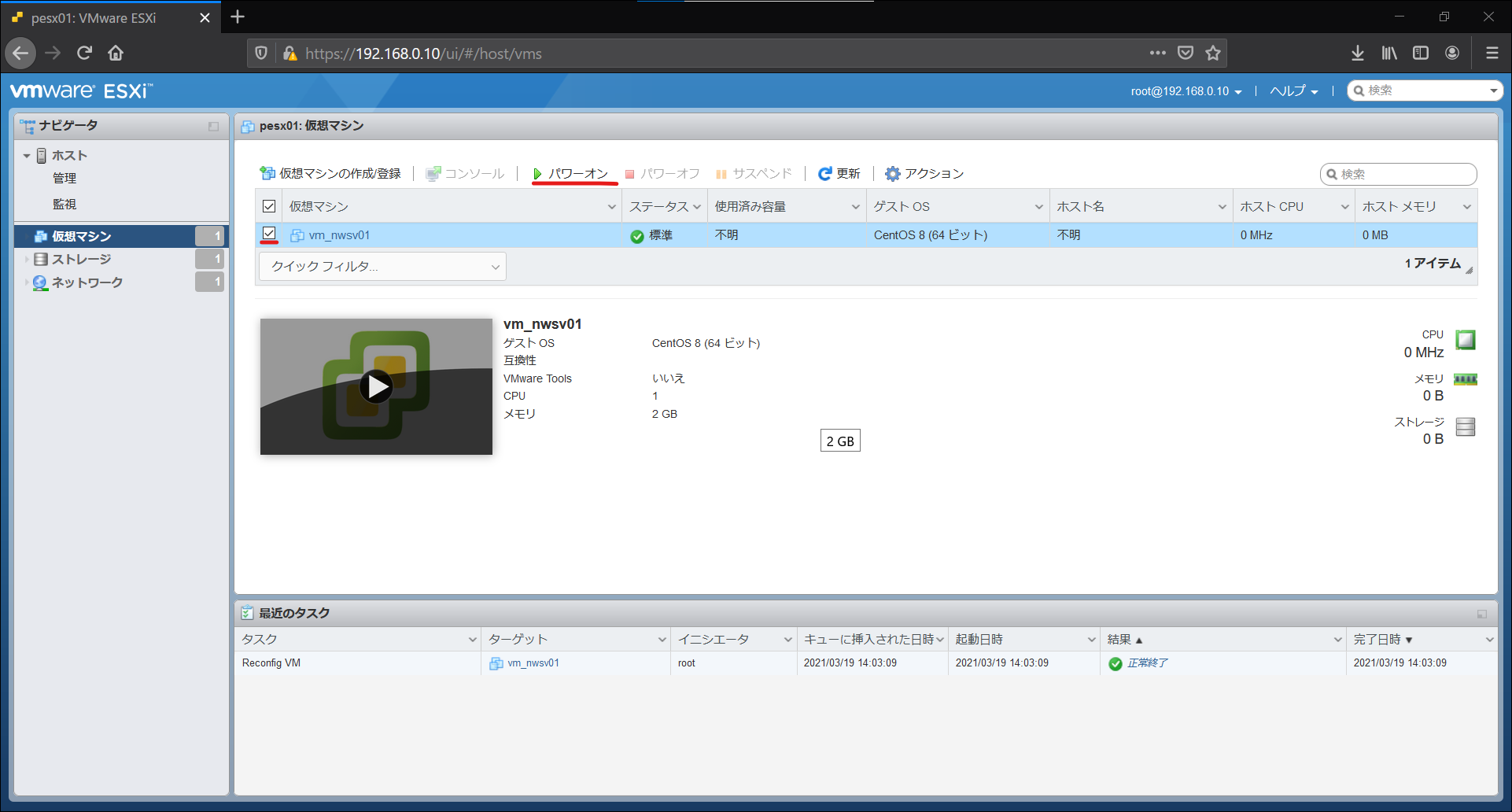Viewport: 1512px width, 812px height.
Task: Click the browser Reload icon
Action: [84, 54]
